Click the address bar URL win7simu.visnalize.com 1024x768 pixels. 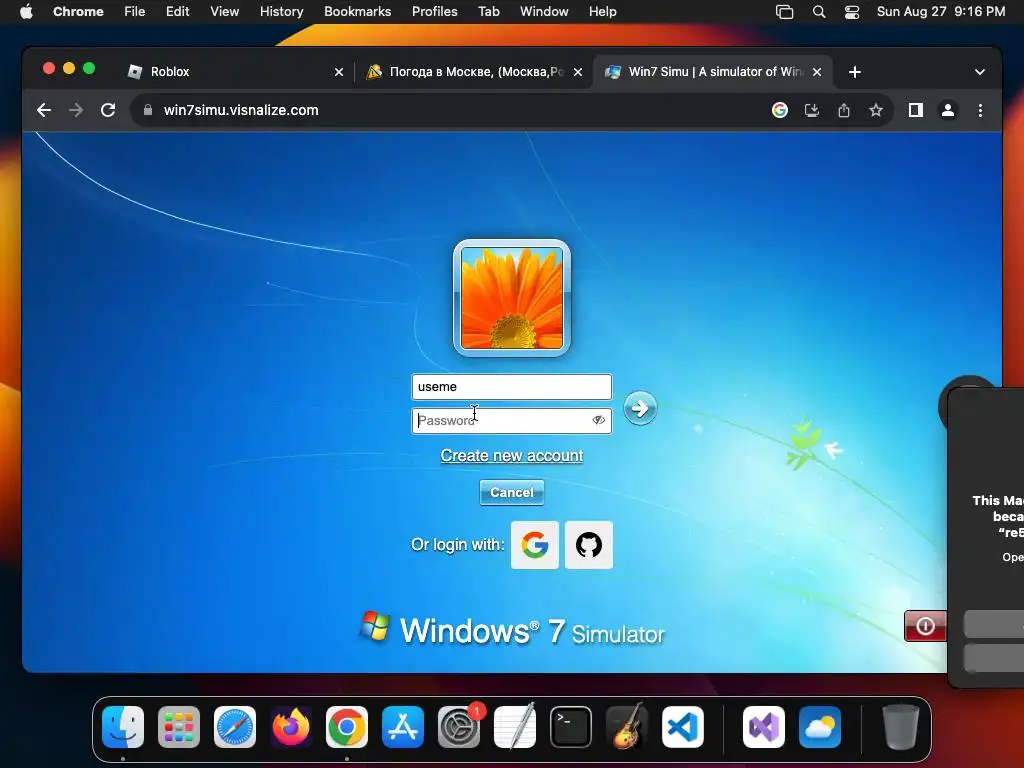tap(241, 110)
